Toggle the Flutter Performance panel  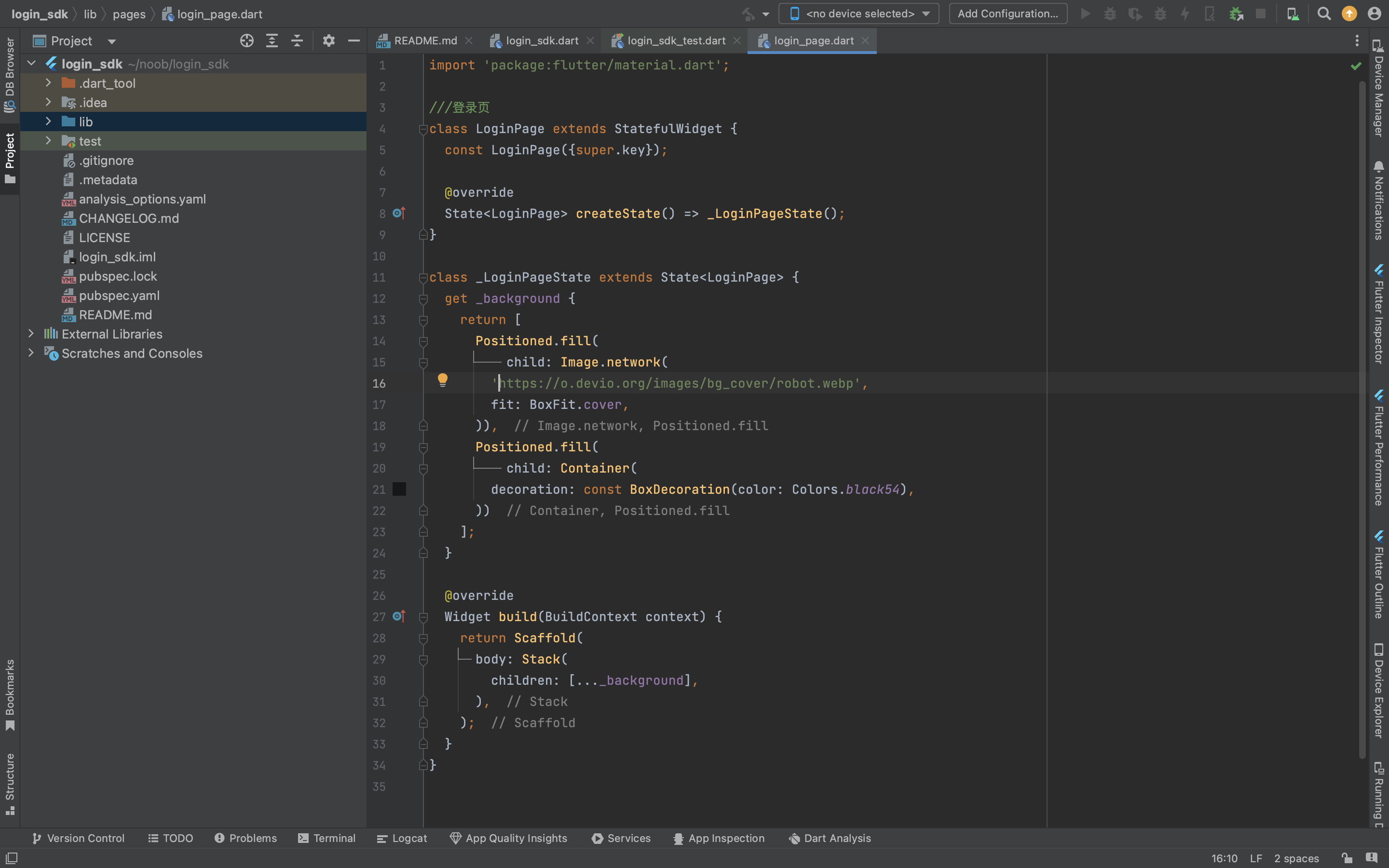[1379, 448]
